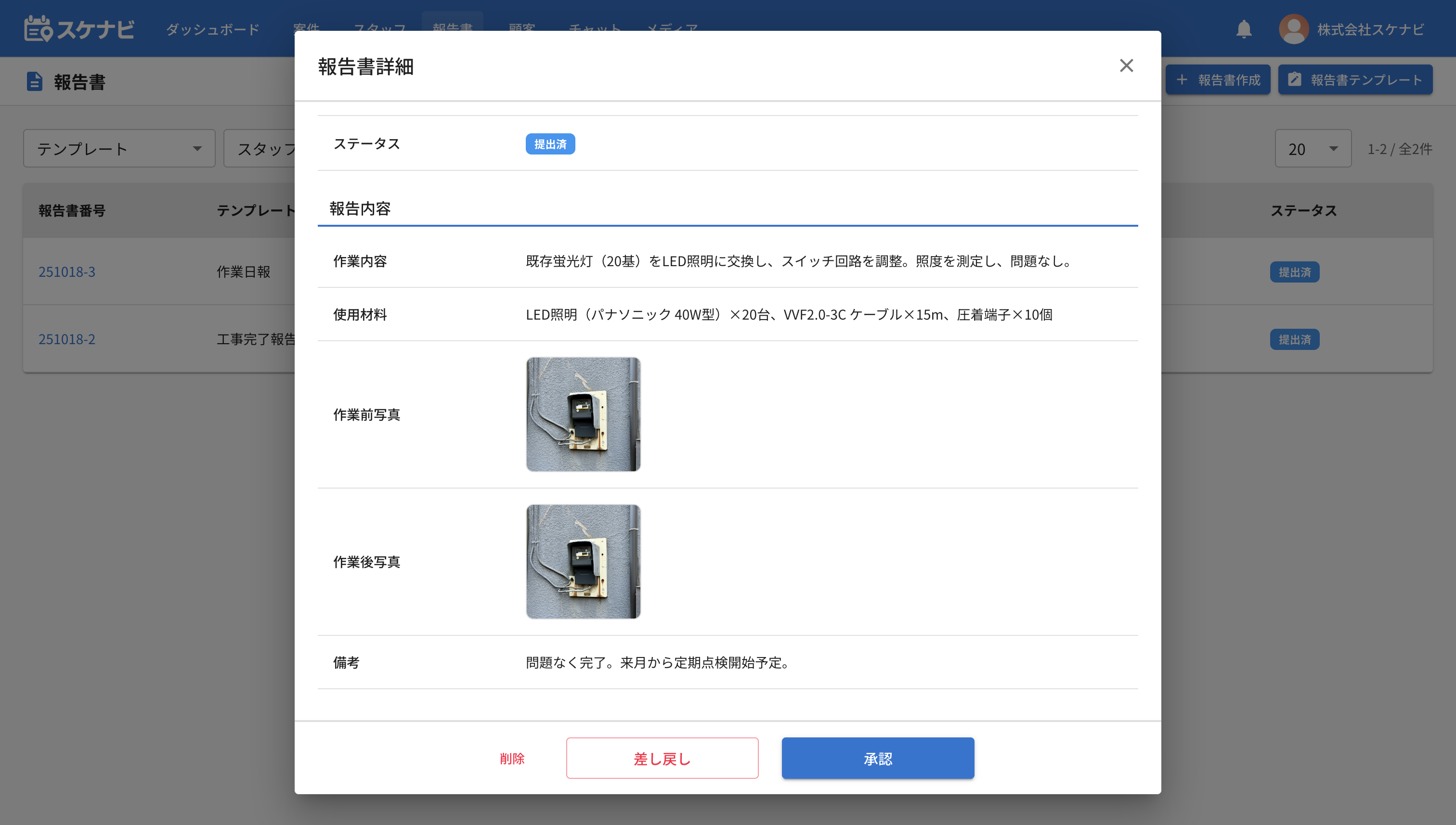Open the スタッフ filter dropdown

tap(260, 148)
